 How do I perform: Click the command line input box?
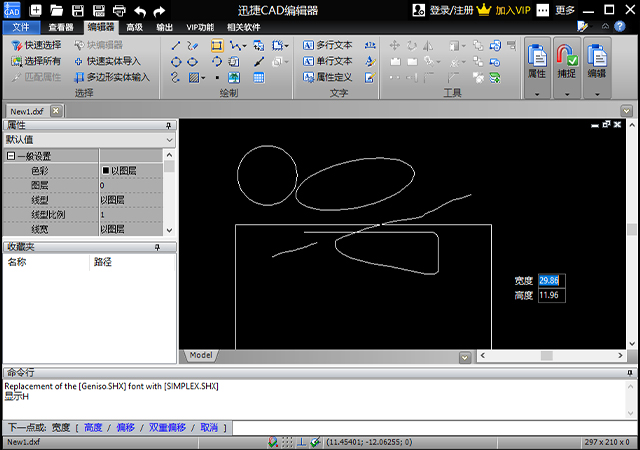coord(434,428)
